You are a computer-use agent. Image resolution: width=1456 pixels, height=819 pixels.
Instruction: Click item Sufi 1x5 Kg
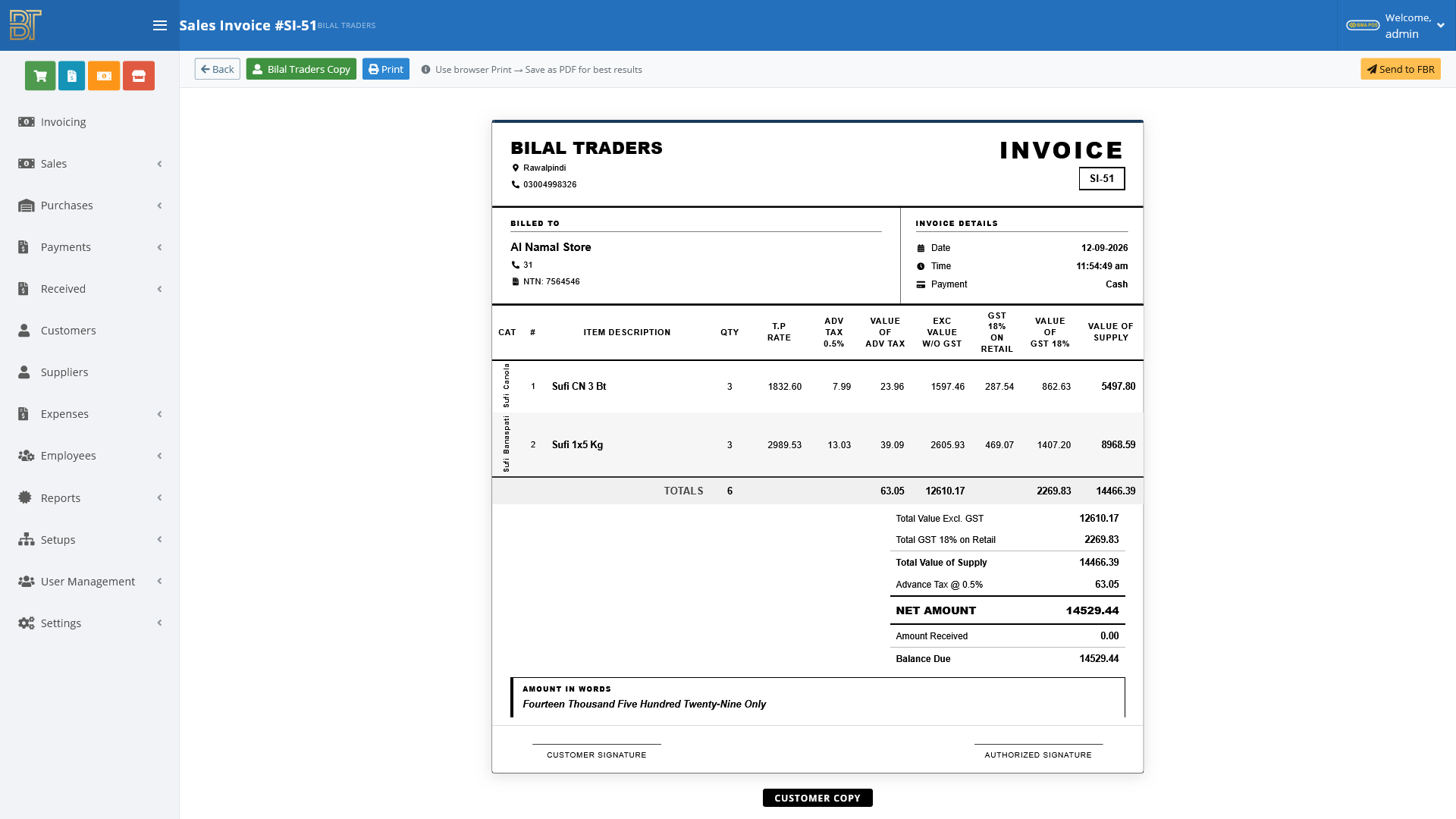coord(577,445)
